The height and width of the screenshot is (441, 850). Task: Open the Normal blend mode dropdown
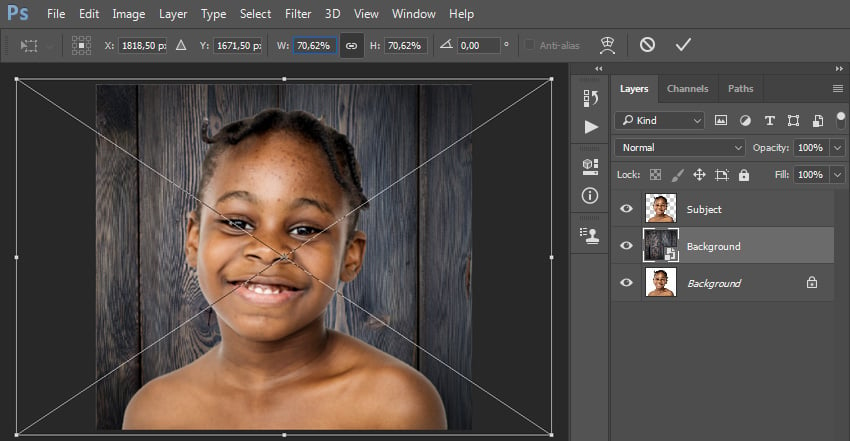pos(680,147)
